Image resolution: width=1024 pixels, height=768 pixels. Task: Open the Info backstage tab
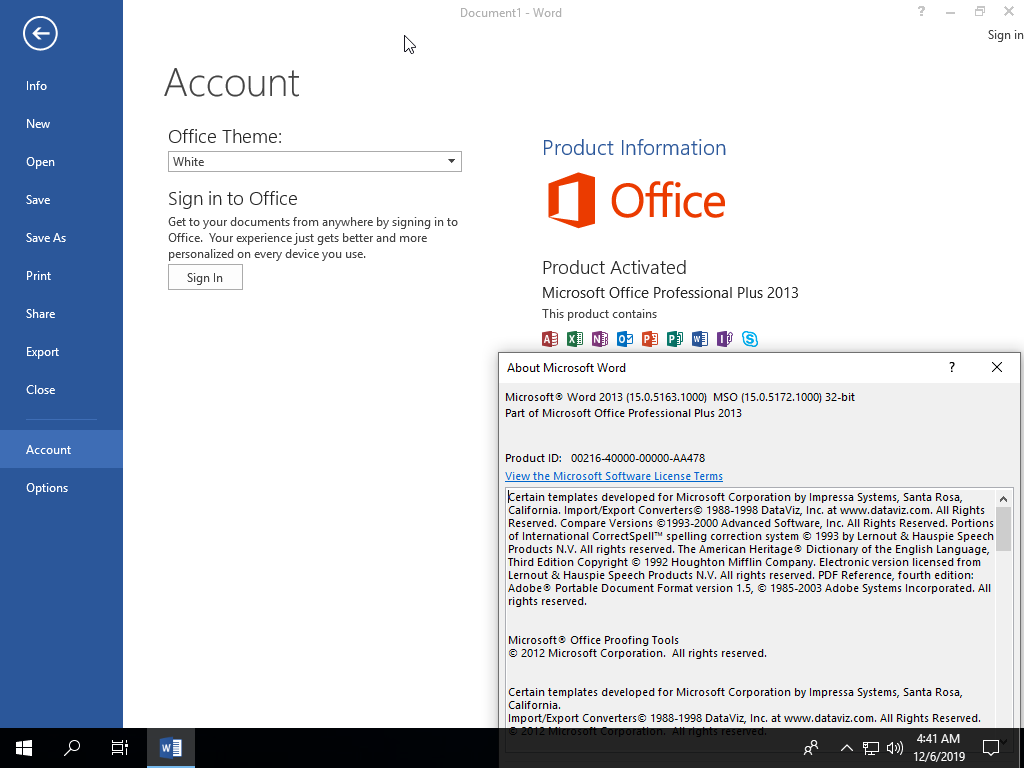(61, 86)
